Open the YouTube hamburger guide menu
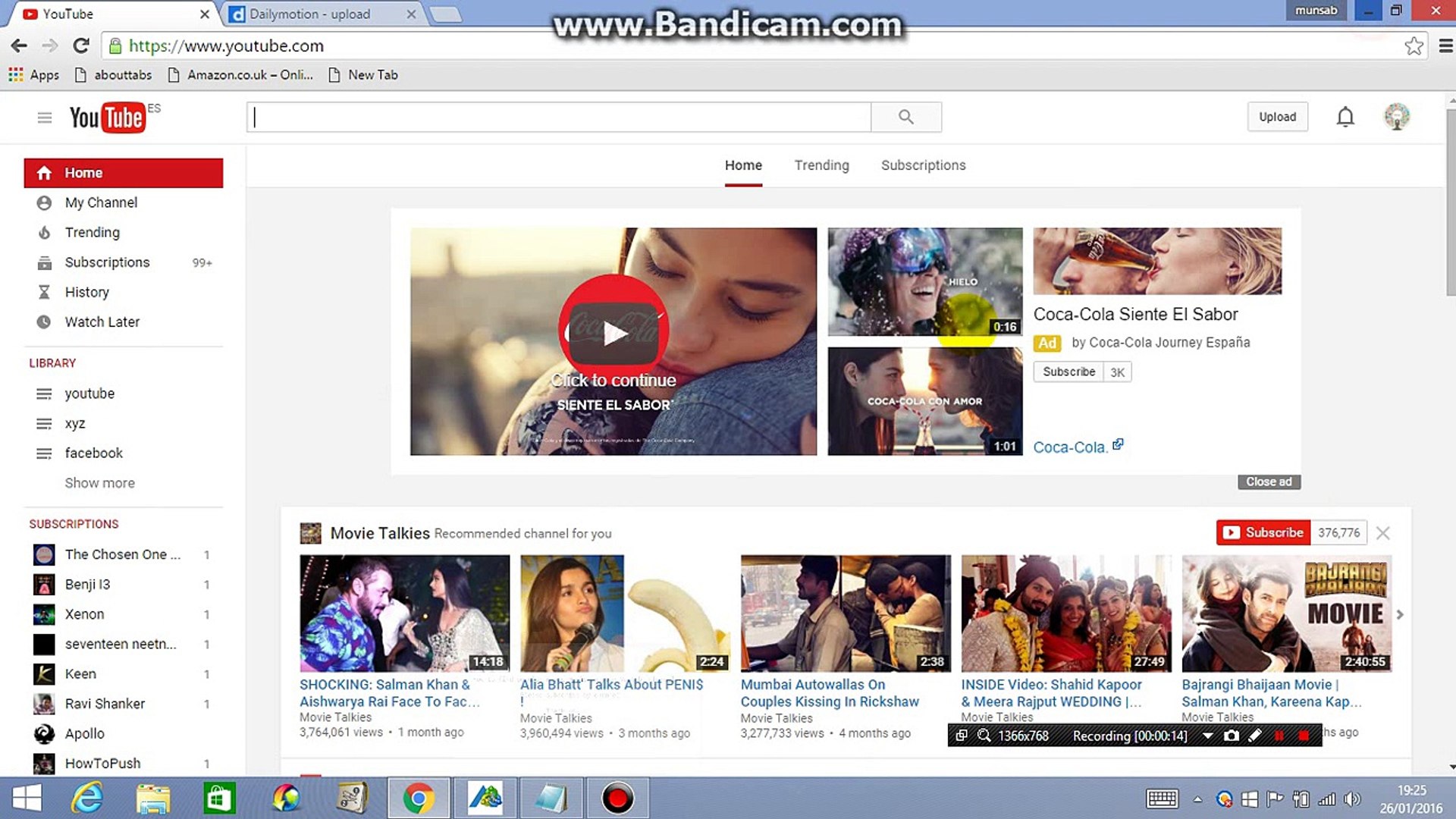 tap(44, 118)
